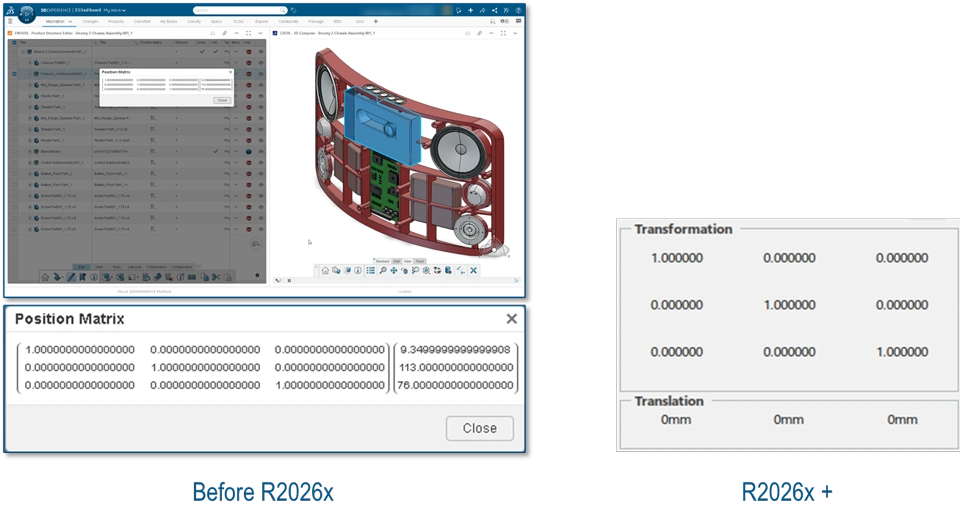Tick the checkbox for Beamy 2 Chassis Assembly row
960x522 pixels.
pyautogui.click(x=14, y=51)
